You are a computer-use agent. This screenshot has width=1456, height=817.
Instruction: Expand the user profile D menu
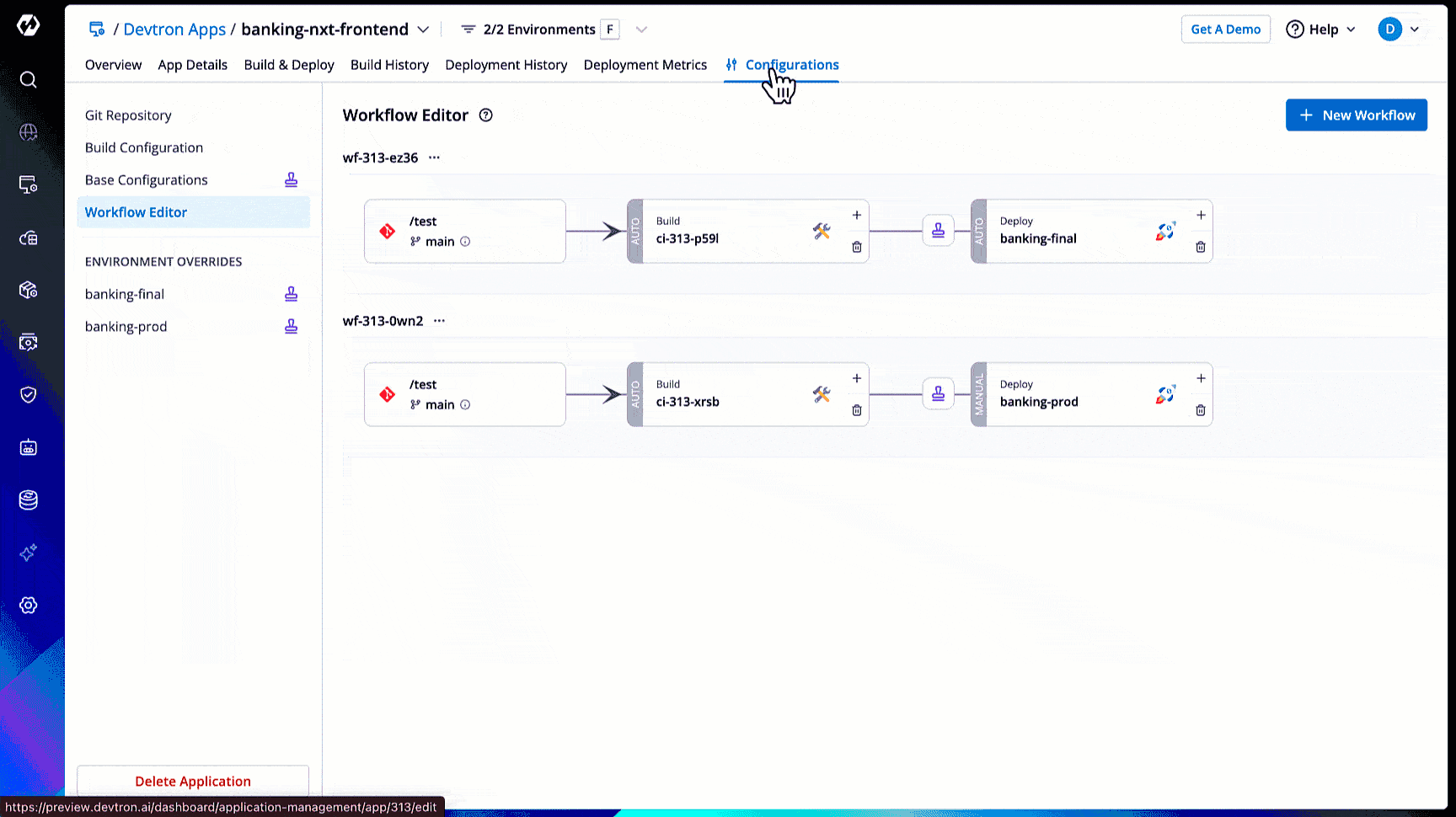tap(1399, 29)
